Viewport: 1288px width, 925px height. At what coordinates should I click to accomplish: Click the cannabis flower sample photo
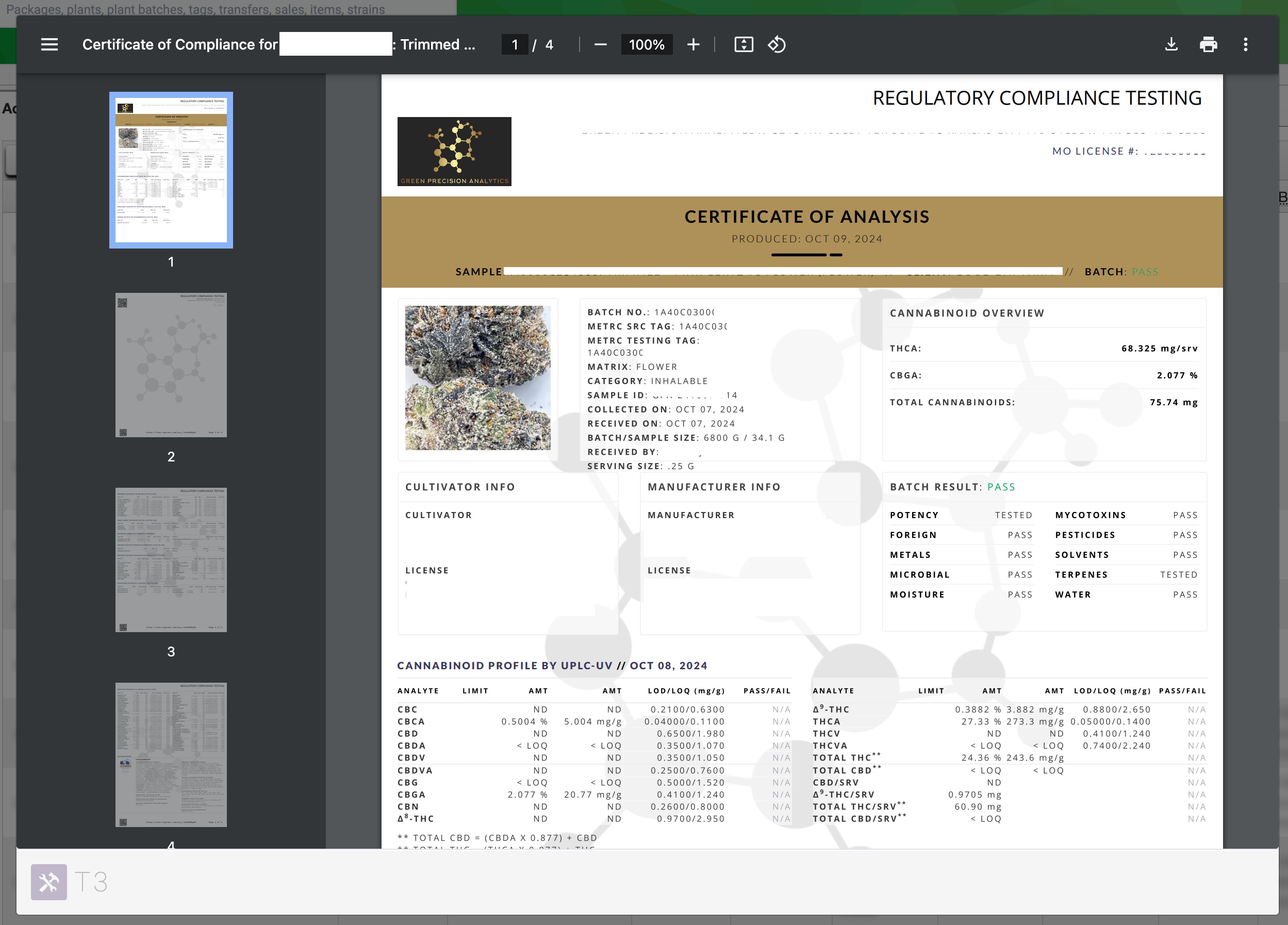[x=477, y=377]
